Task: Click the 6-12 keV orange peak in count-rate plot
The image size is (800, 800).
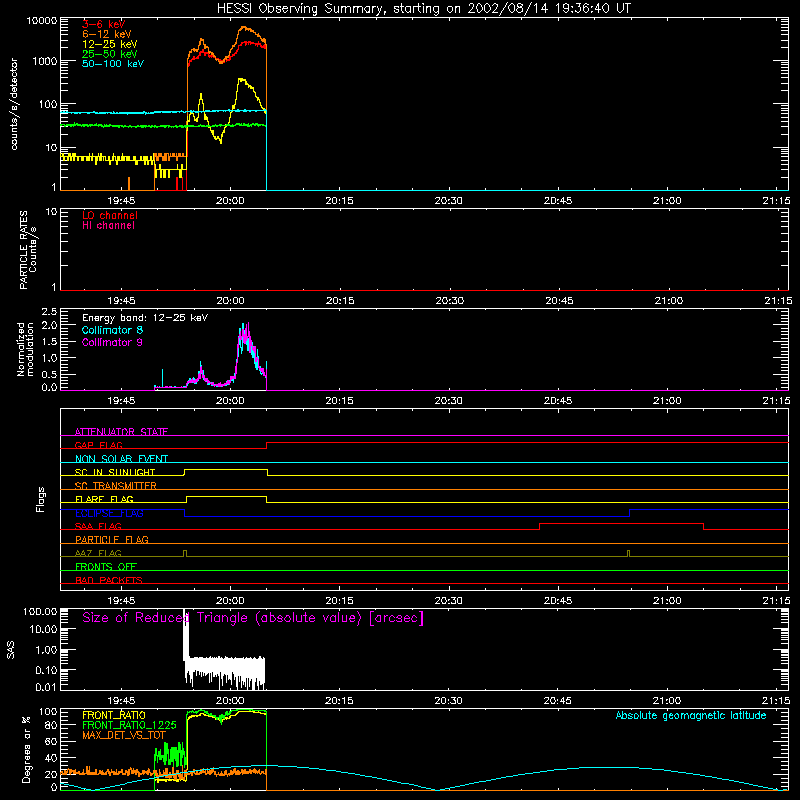Action: click(x=244, y=28)
